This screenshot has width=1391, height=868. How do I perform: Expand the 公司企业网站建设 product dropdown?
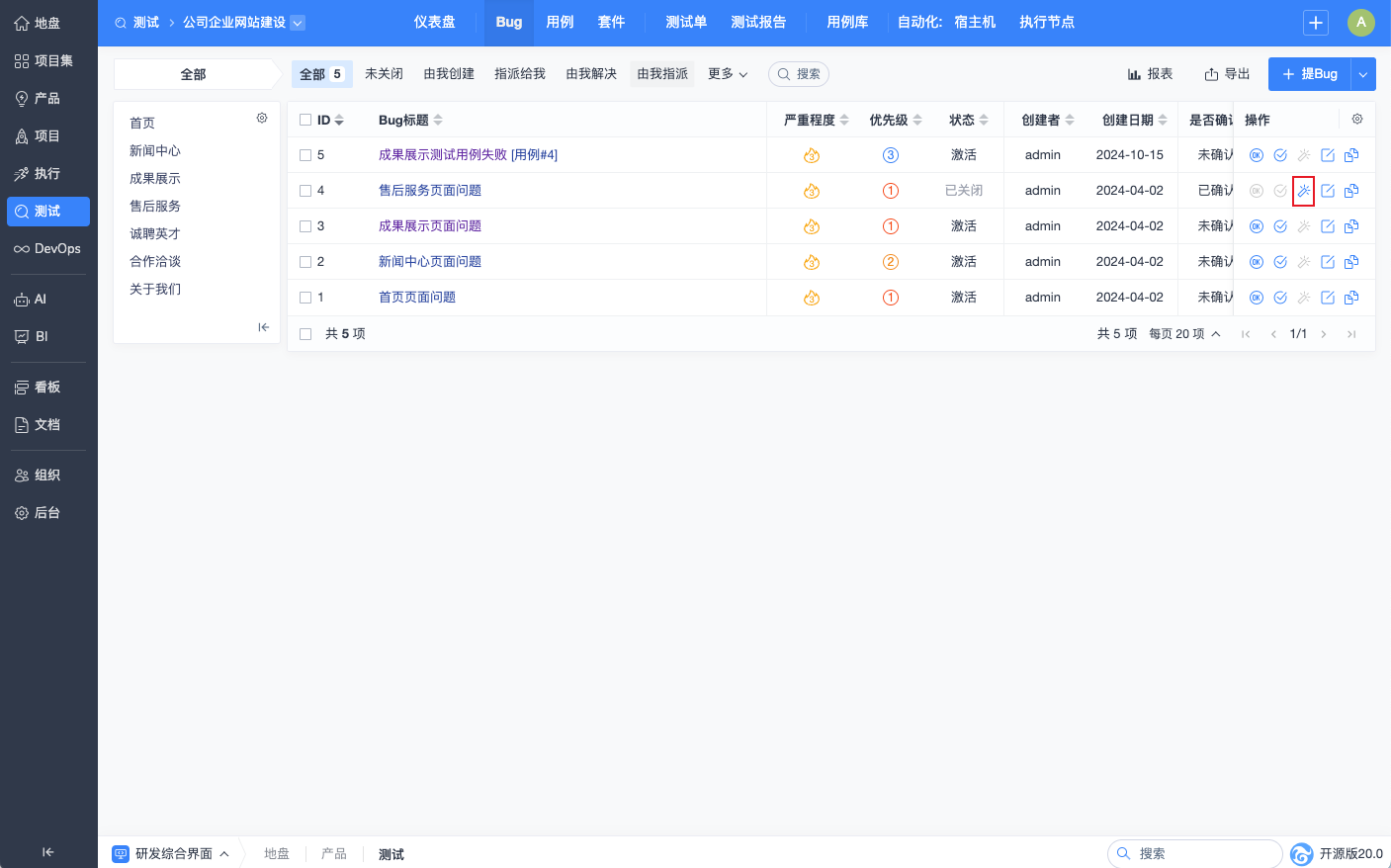(x=298, y=23)
